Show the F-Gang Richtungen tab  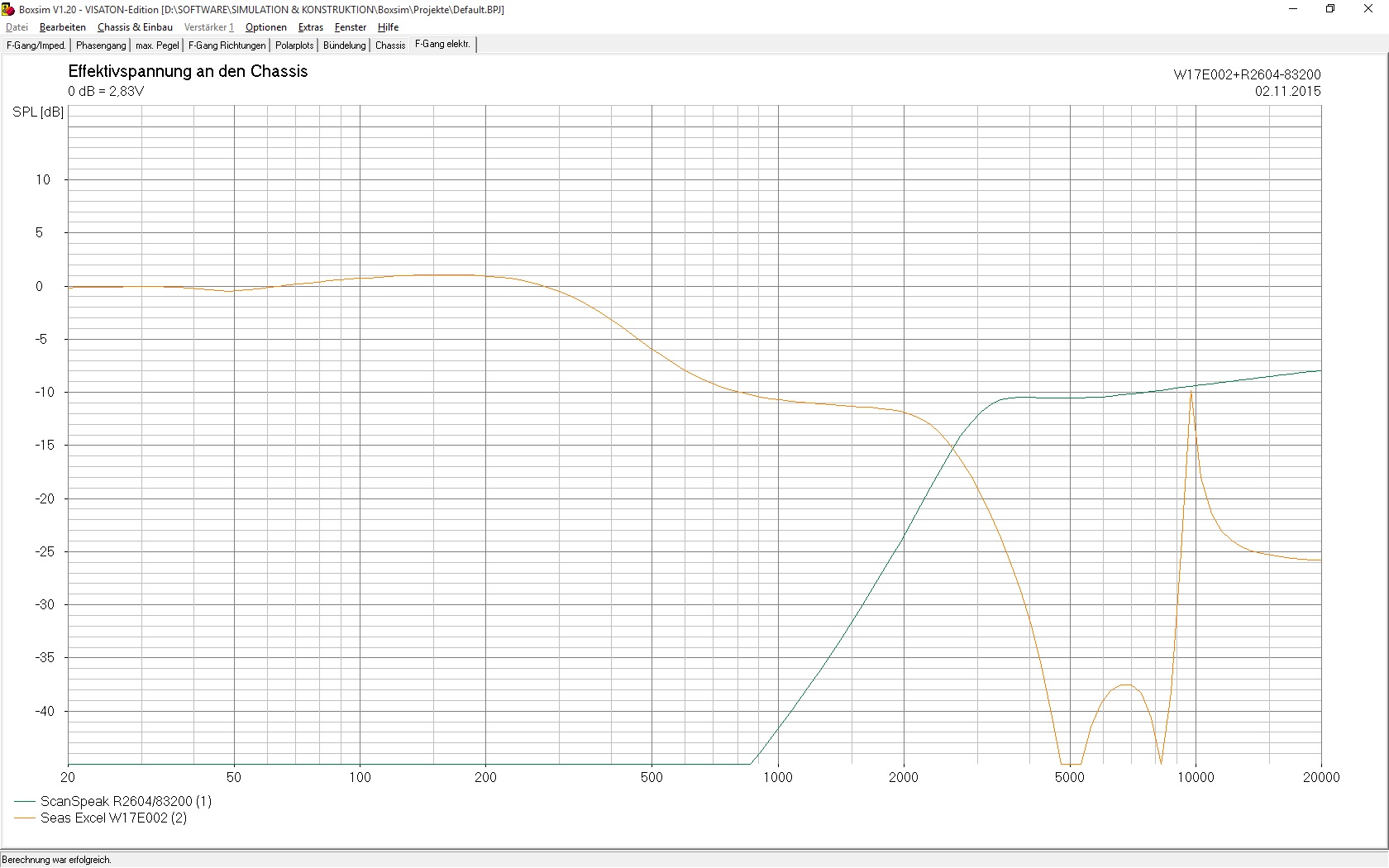[227, 45]
